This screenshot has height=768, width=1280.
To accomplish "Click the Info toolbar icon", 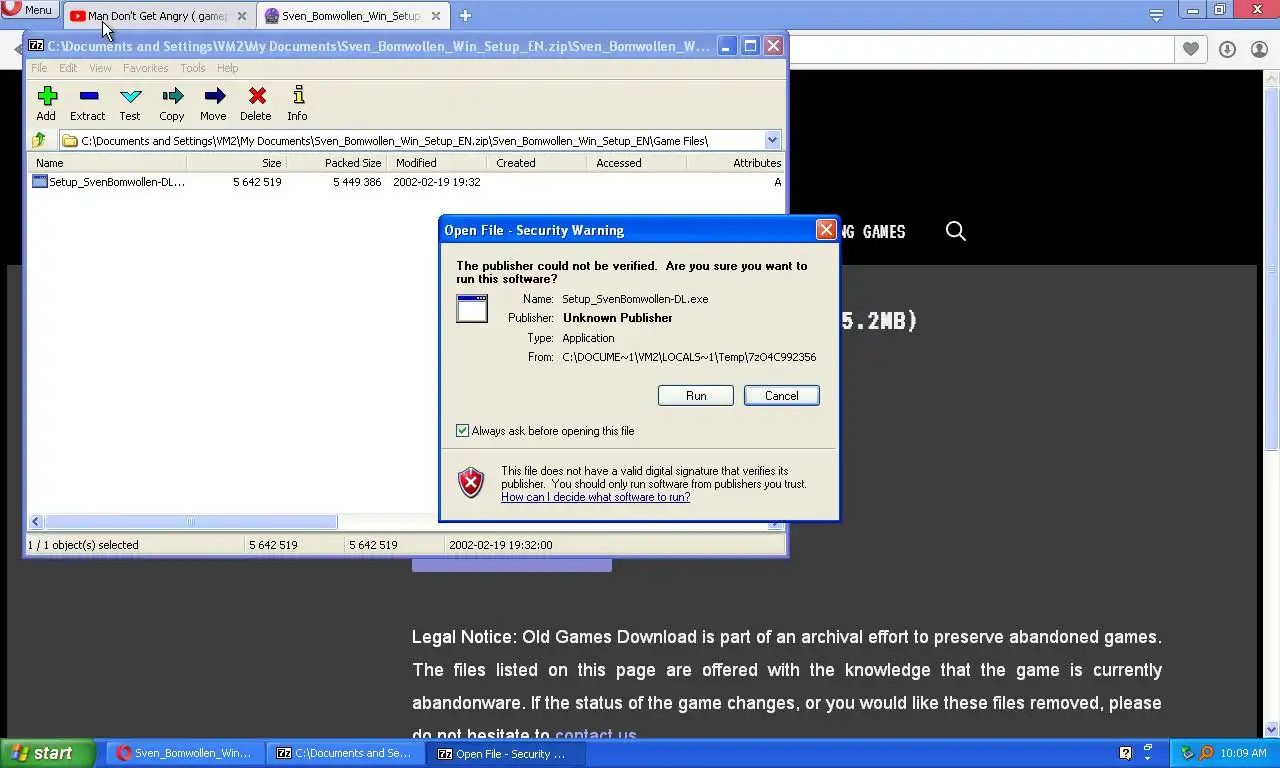I will click(x=298, y=103).
